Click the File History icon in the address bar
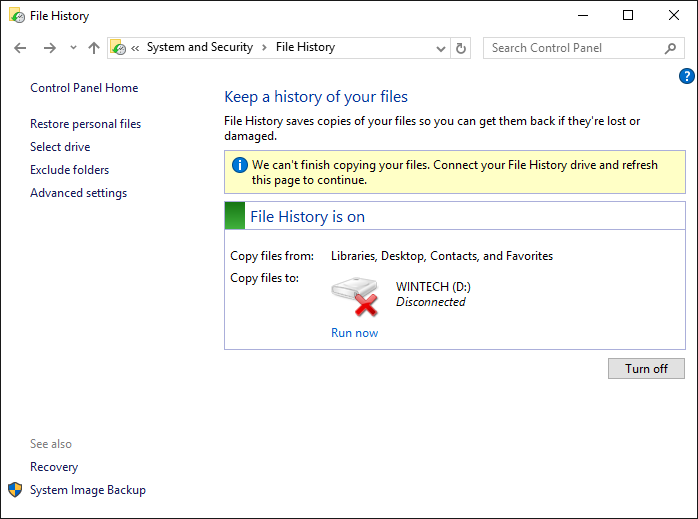Screen dimensions: 698x519 pyautogui.click(x=118, y=48)
